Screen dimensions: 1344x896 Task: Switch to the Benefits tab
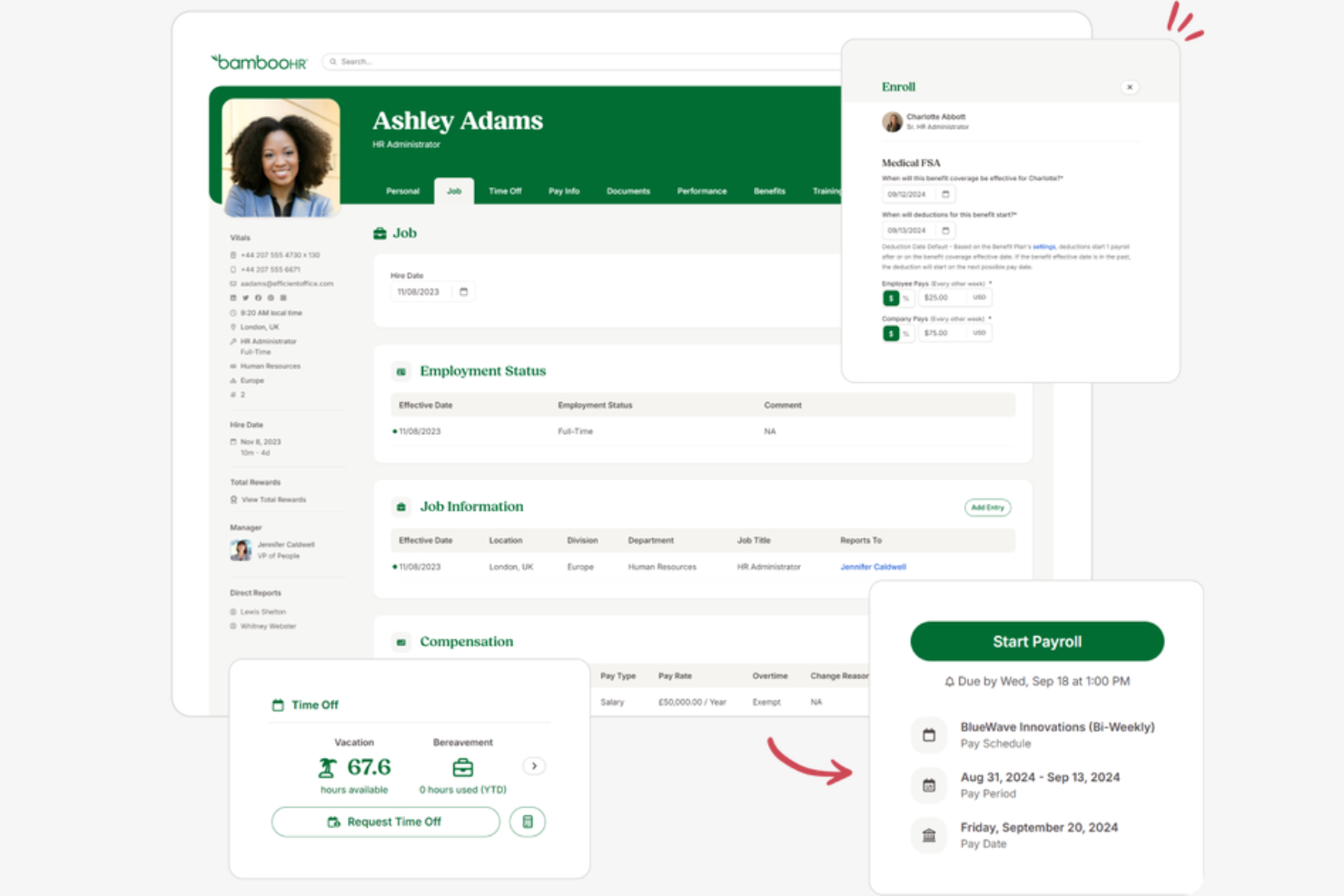coord(768,191)
